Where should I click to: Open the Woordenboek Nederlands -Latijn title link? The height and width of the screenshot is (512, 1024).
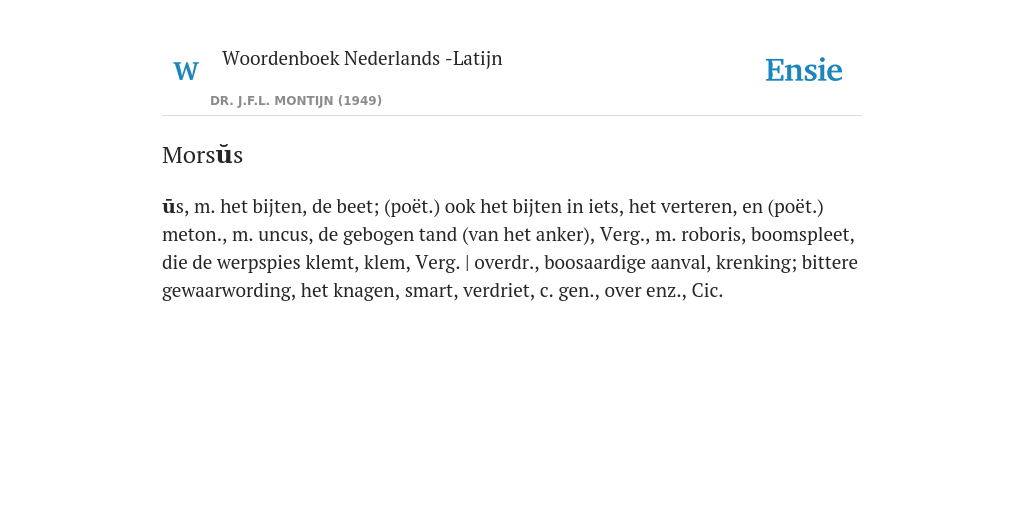362,59
